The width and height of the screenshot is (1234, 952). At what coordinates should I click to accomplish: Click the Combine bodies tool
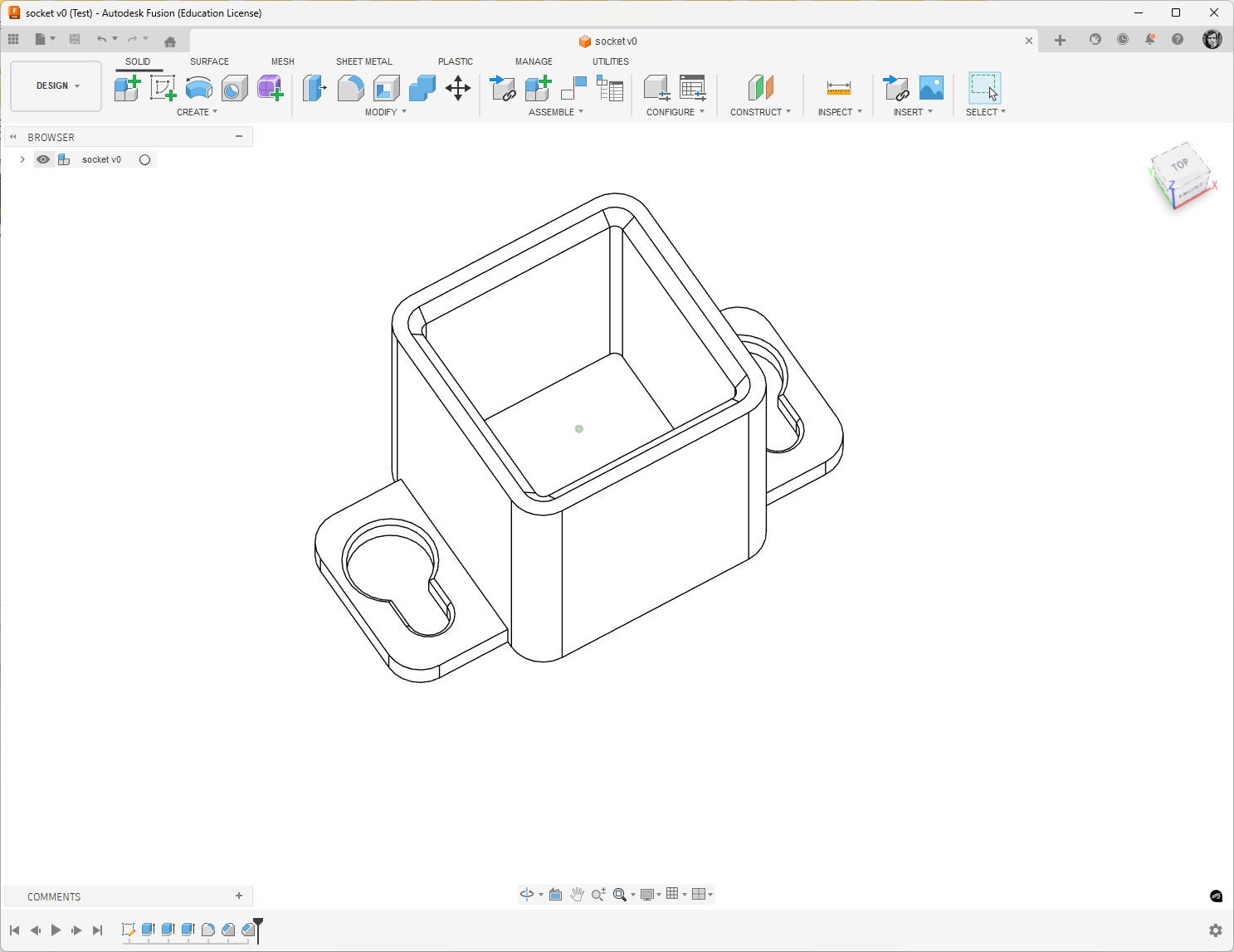click(422, 88)
